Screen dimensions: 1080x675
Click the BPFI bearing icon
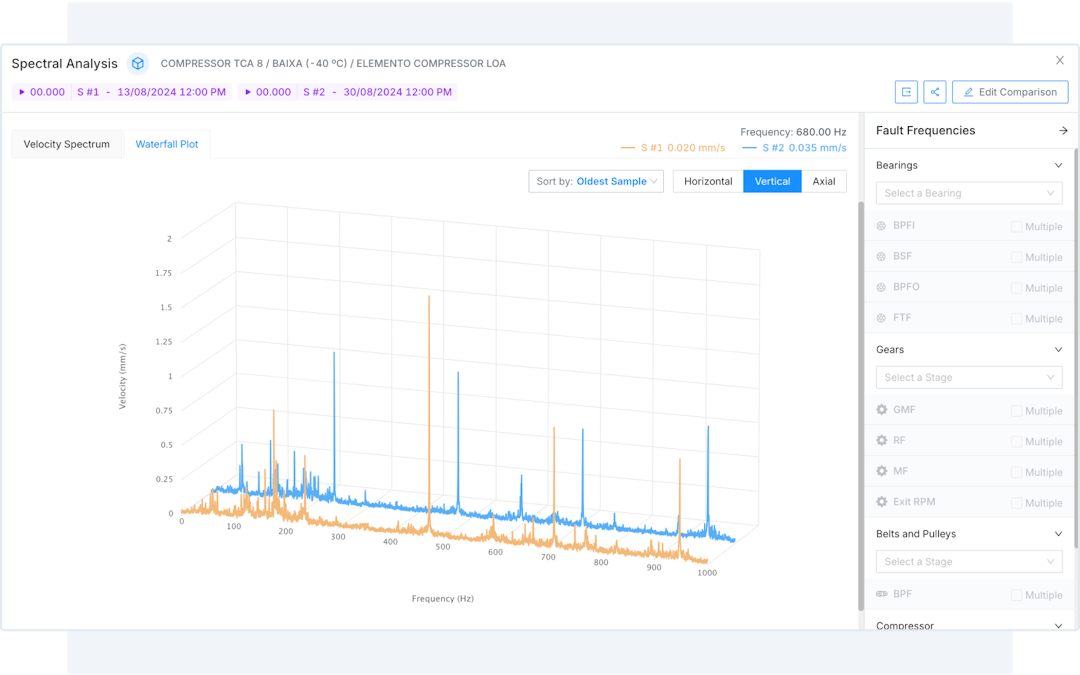coord(881,226)
